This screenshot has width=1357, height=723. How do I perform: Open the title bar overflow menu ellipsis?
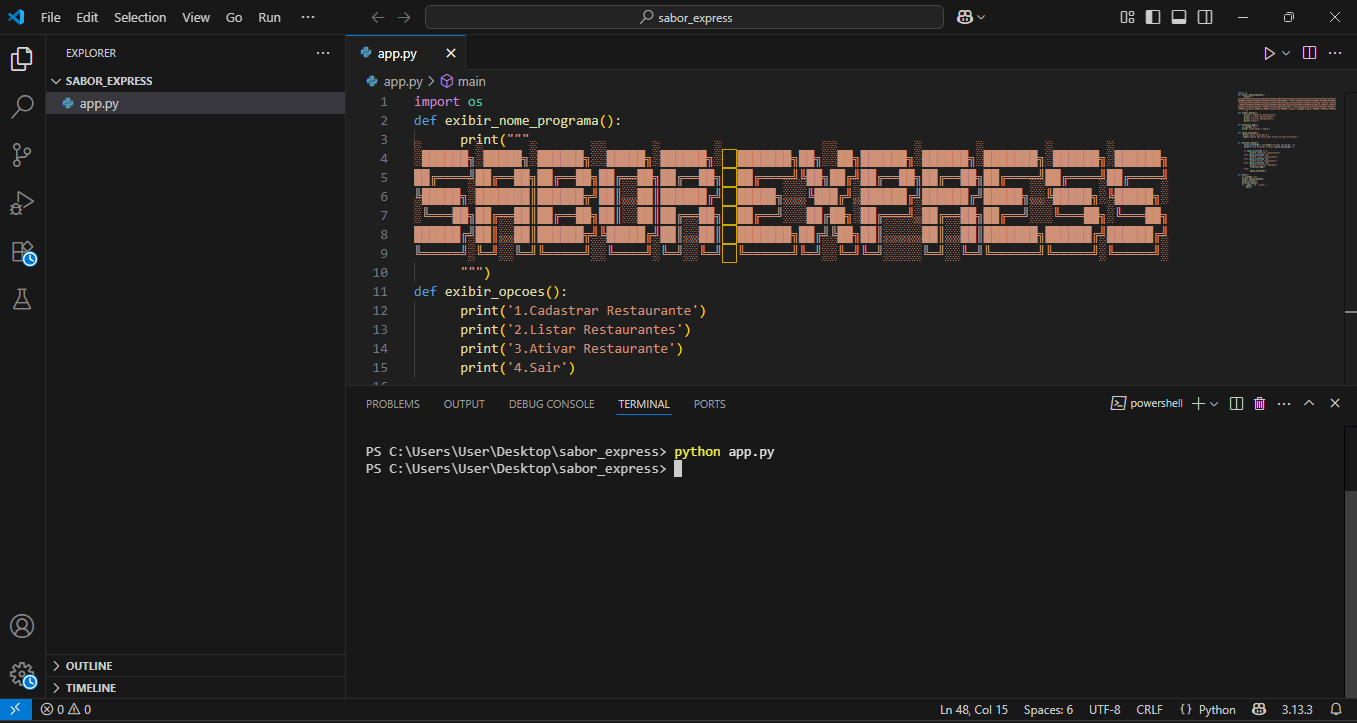coord(307,17)
